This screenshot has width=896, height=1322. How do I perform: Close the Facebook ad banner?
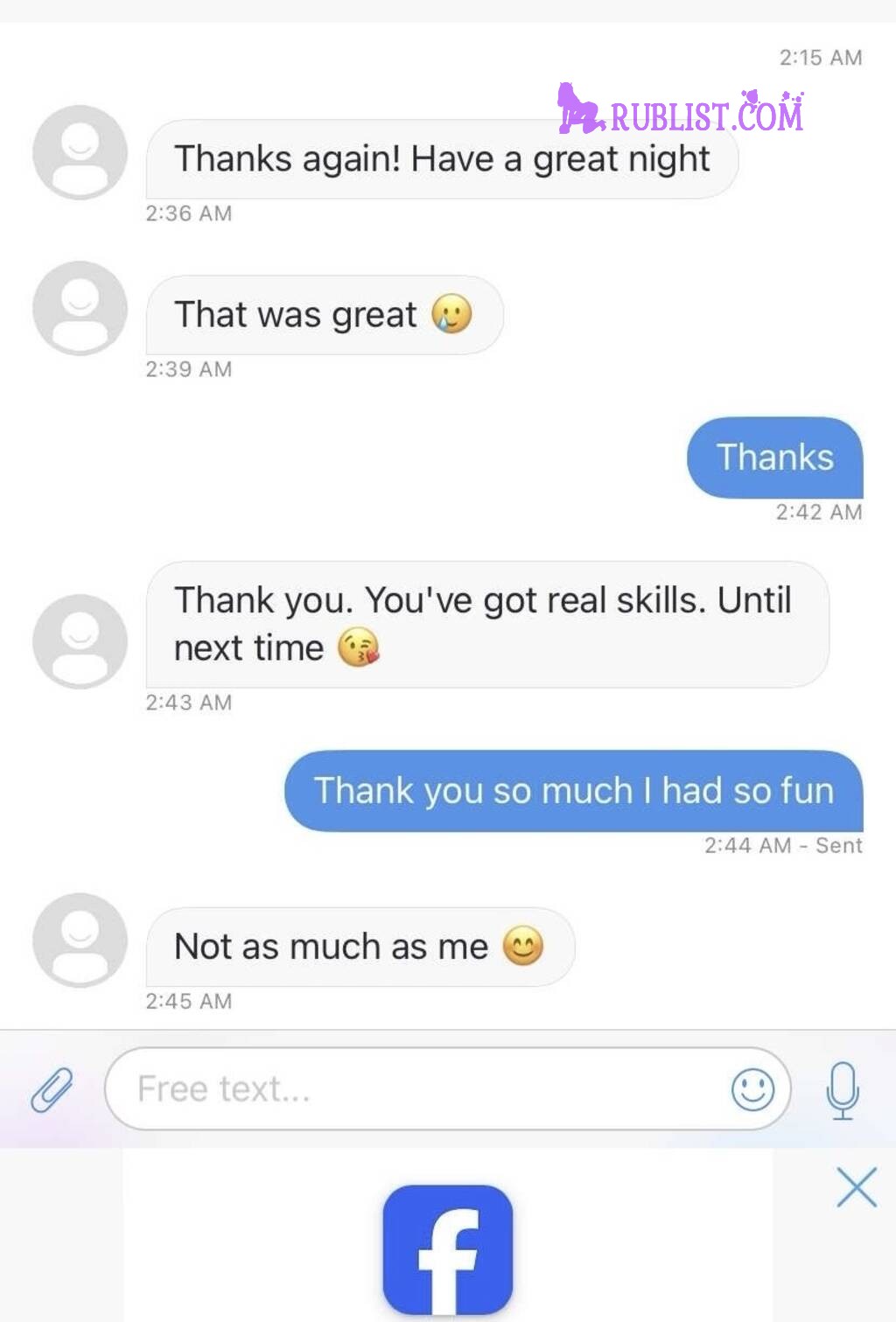coord(857,1187)
